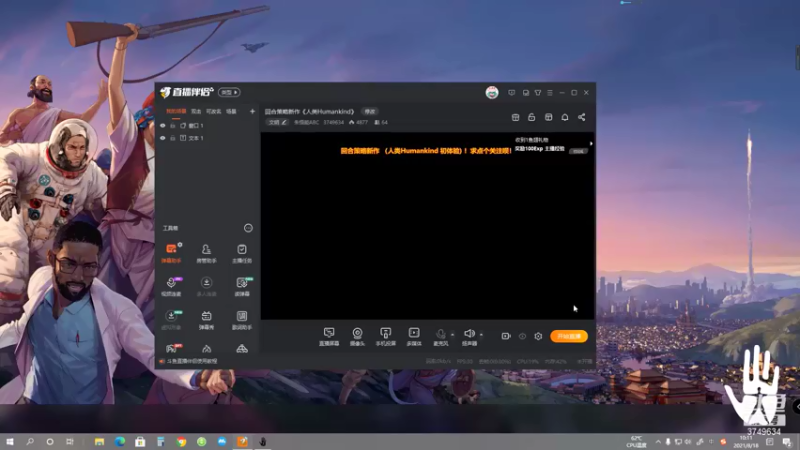The width and height of the screenshot is (800, 450).
Task: Click the lock-shaped icon above the preview
Action: tap(532, 117)
